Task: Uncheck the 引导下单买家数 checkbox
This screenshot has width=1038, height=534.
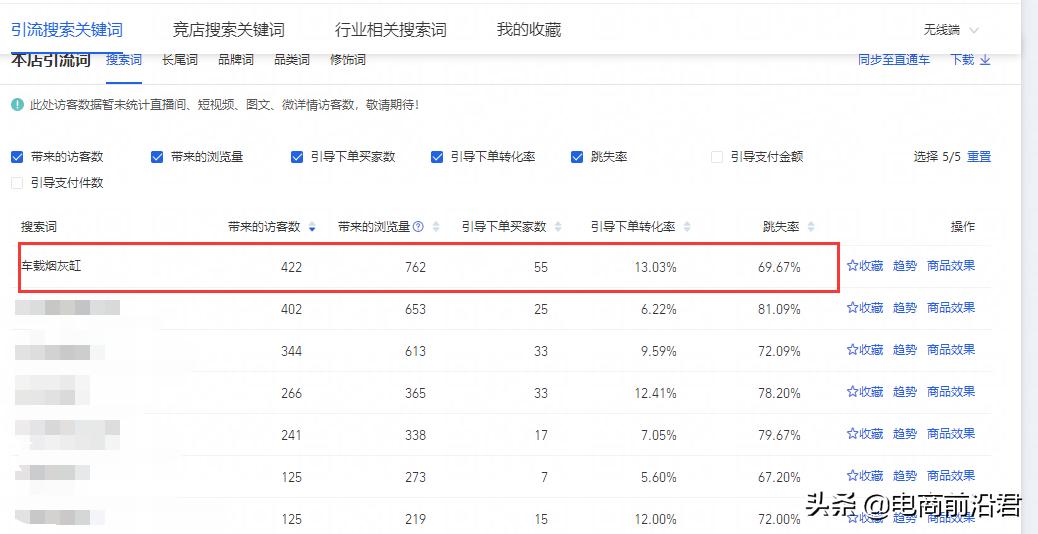Action: point(297,157)
